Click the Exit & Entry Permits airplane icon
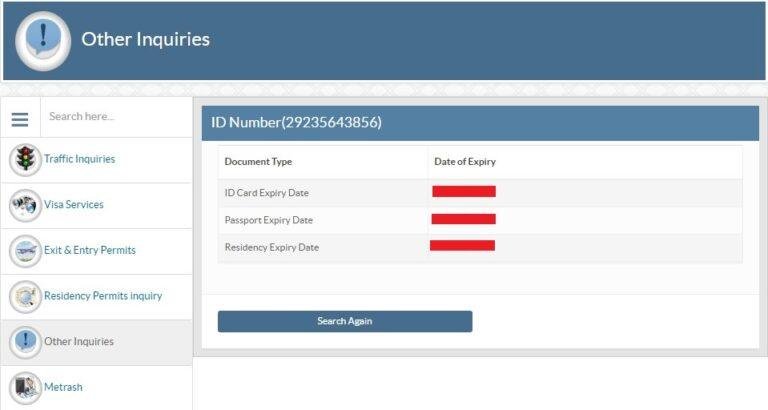 click(x=24, y=251)
